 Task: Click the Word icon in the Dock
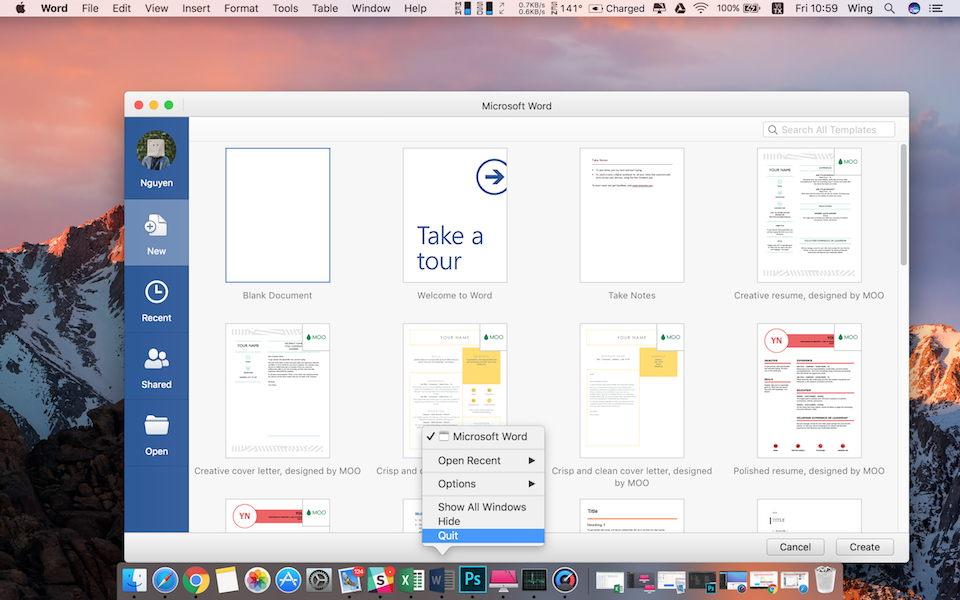click(x=441, y=579)
